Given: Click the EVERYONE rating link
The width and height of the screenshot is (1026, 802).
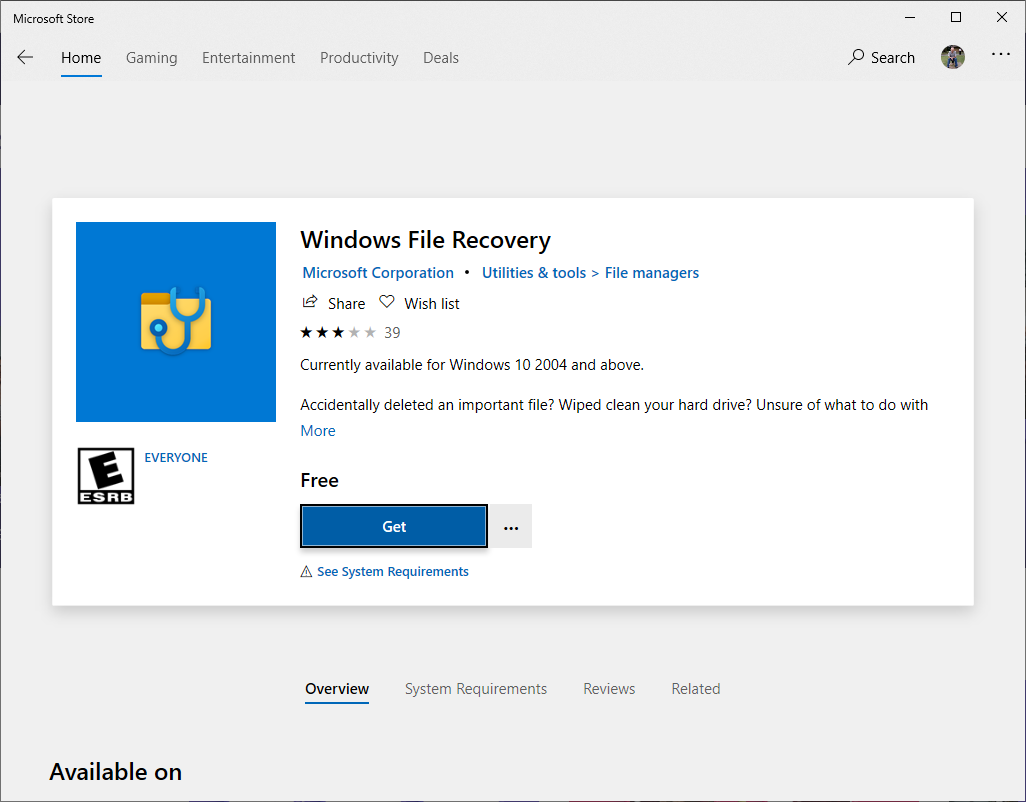Looking at the screenshot, I should click(x=176, y=457).
